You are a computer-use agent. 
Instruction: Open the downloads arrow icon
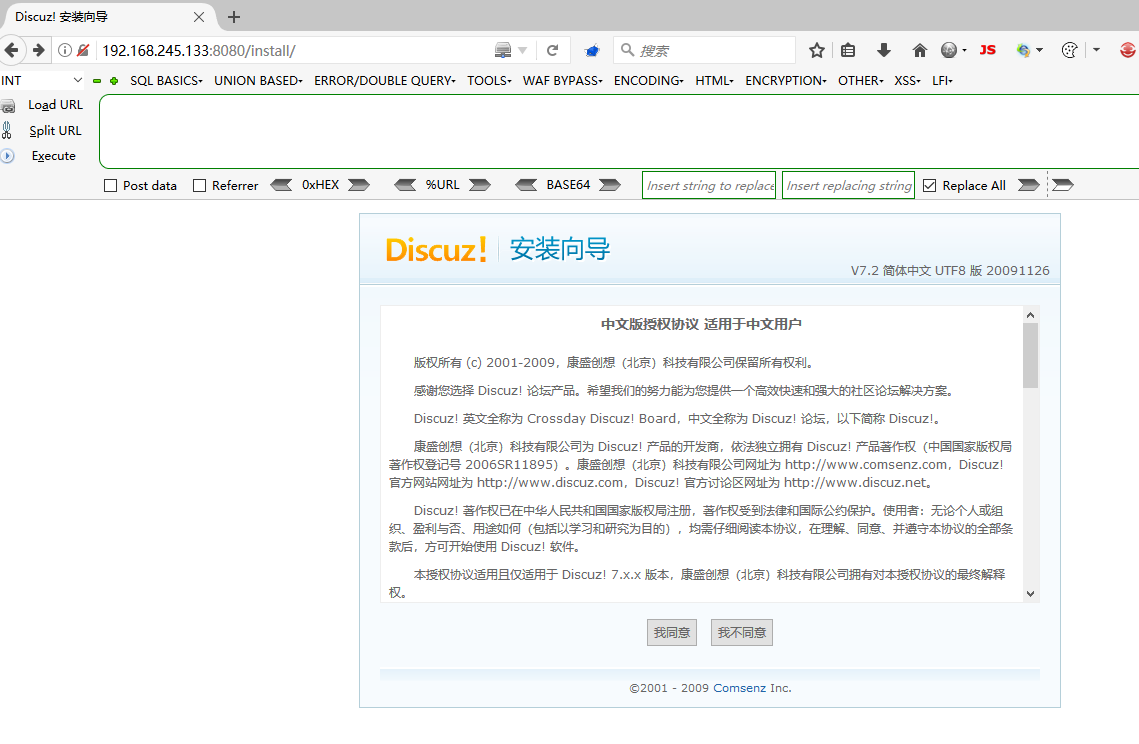[x=883, y=50]
